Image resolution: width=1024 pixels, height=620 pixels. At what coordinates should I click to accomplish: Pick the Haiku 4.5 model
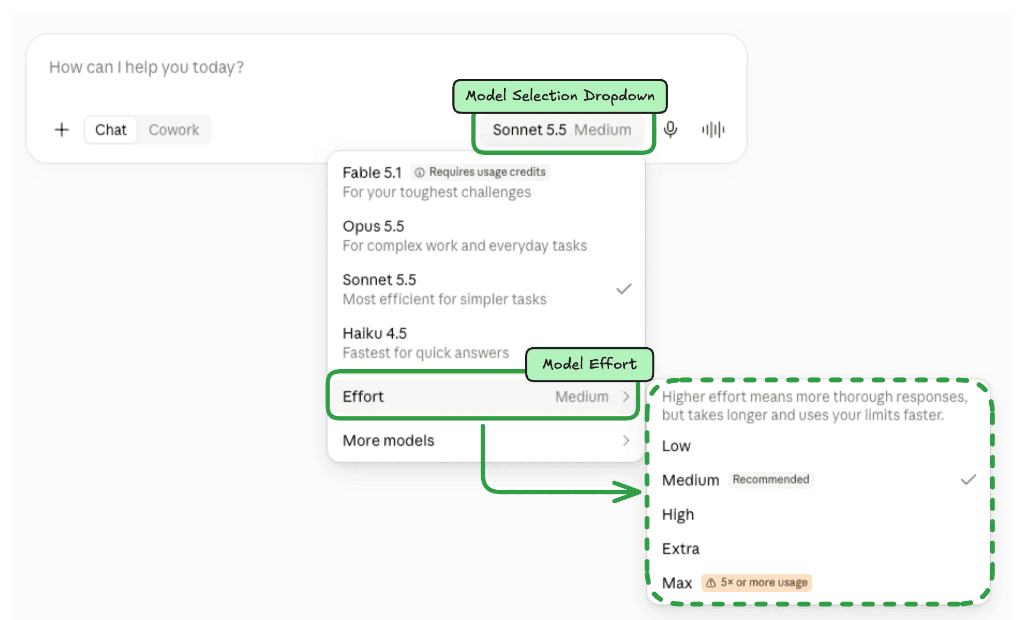[x=485, y=342]
